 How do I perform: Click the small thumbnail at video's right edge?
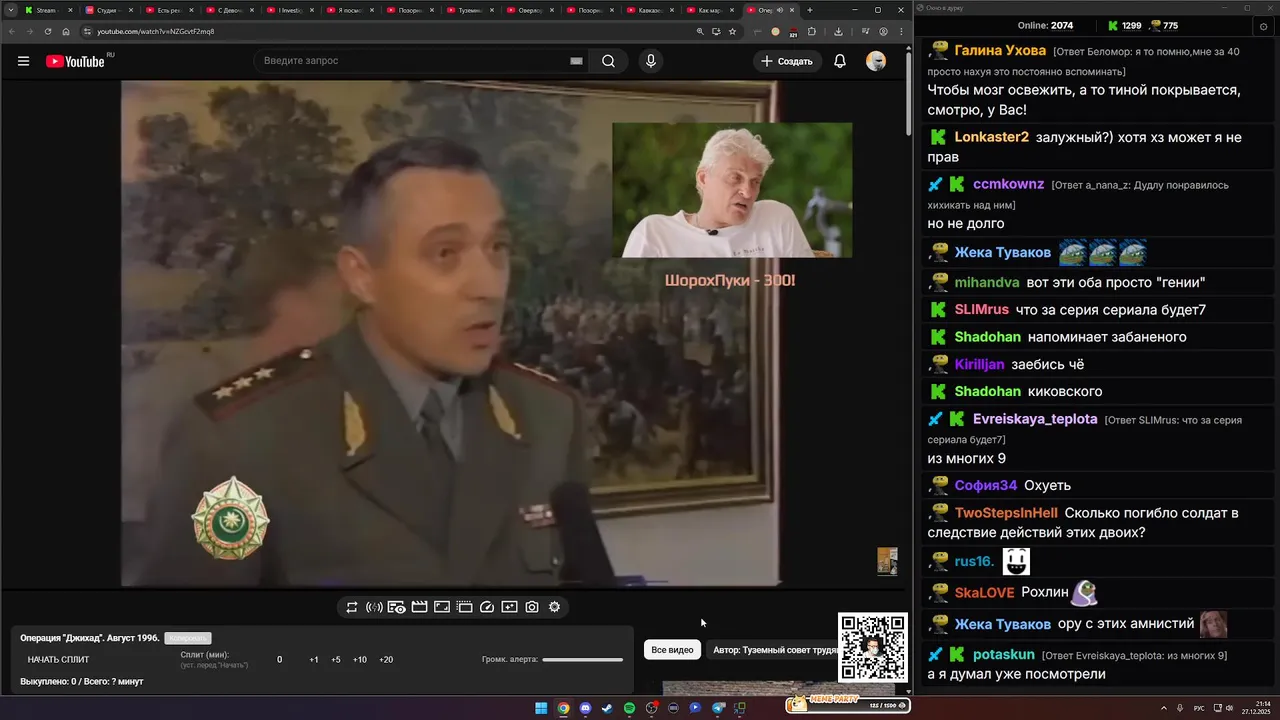tap(887, 561)
